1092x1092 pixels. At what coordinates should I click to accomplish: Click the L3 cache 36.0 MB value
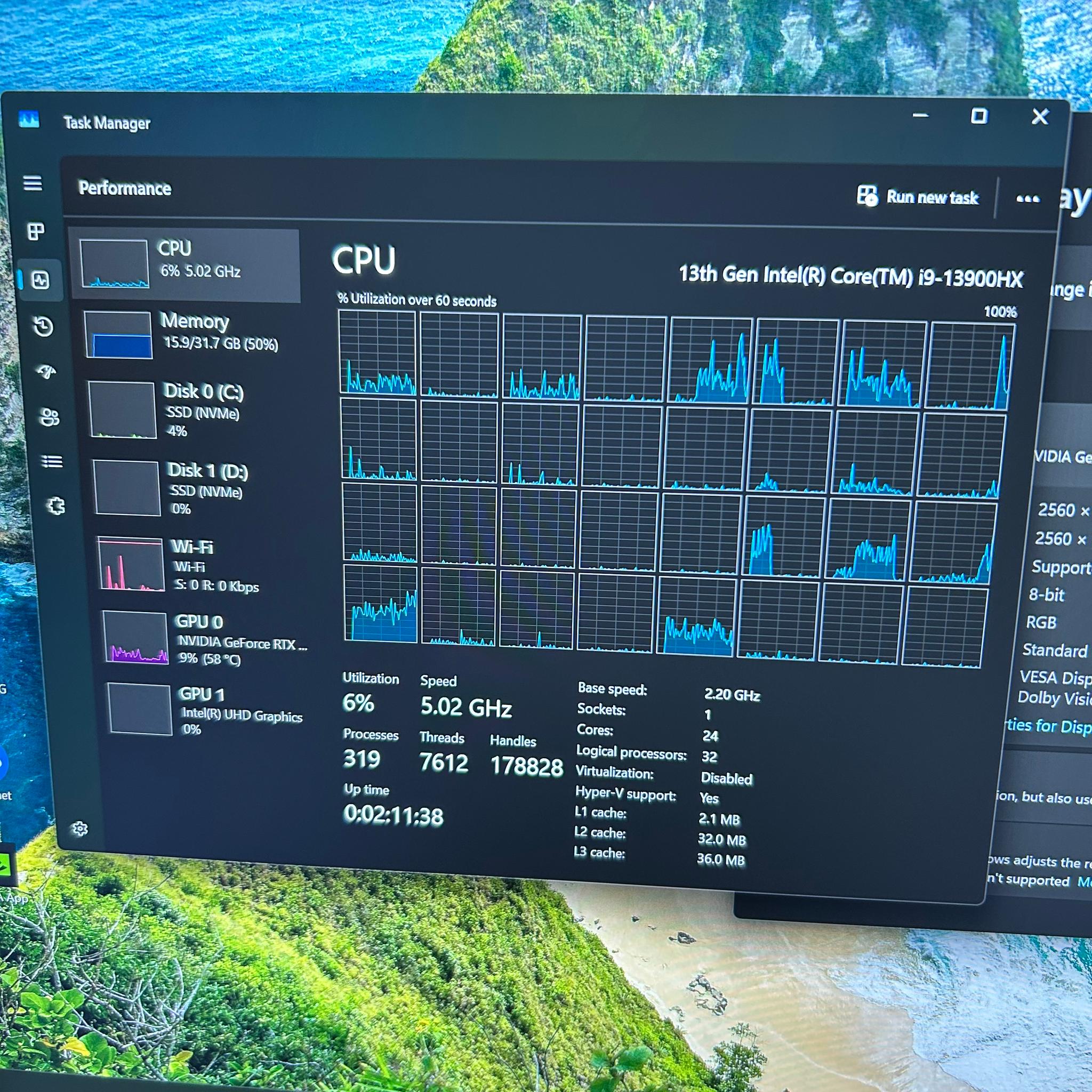click(721, 860)
